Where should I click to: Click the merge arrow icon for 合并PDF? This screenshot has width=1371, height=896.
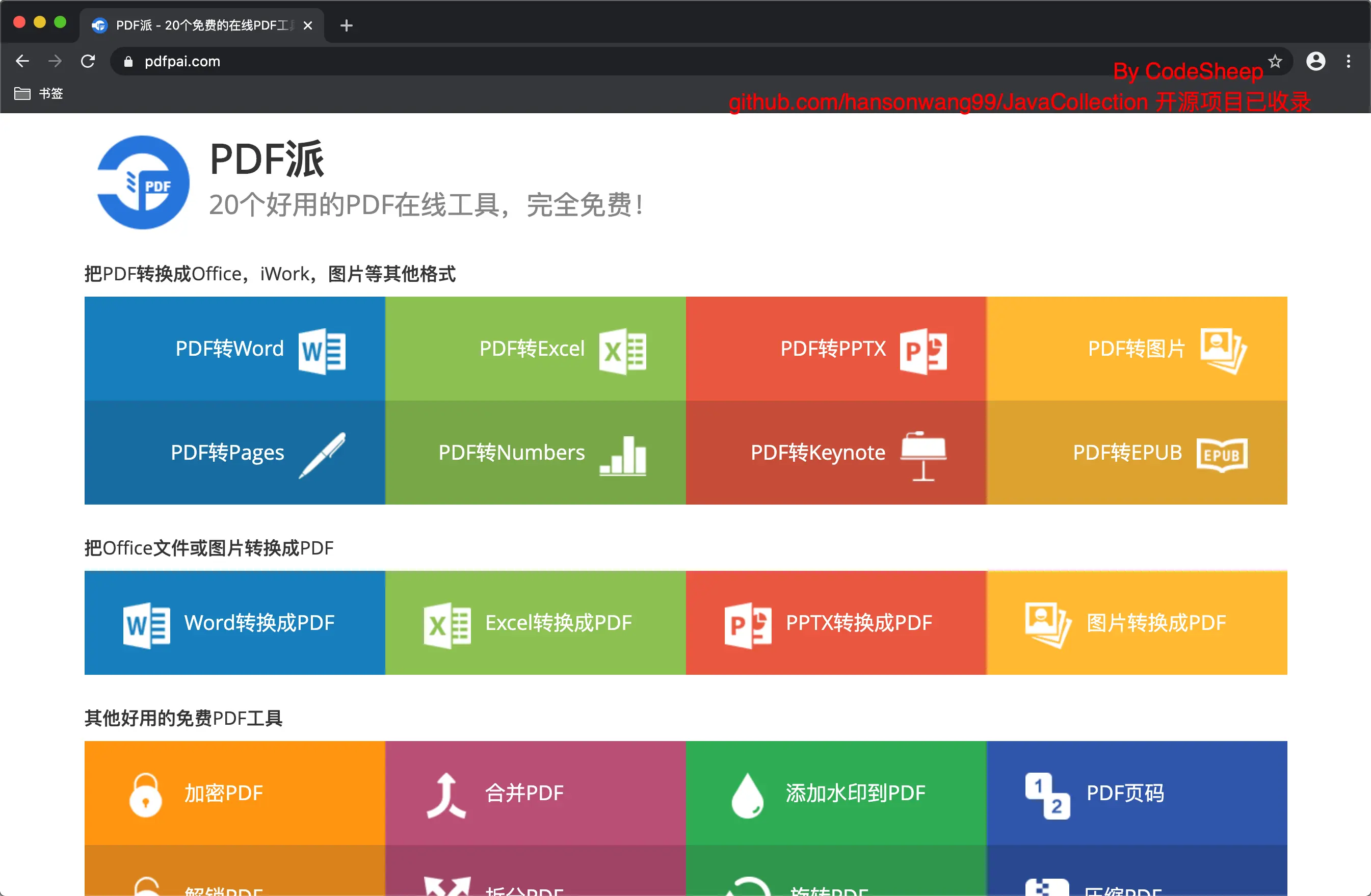tap(446, 795)
